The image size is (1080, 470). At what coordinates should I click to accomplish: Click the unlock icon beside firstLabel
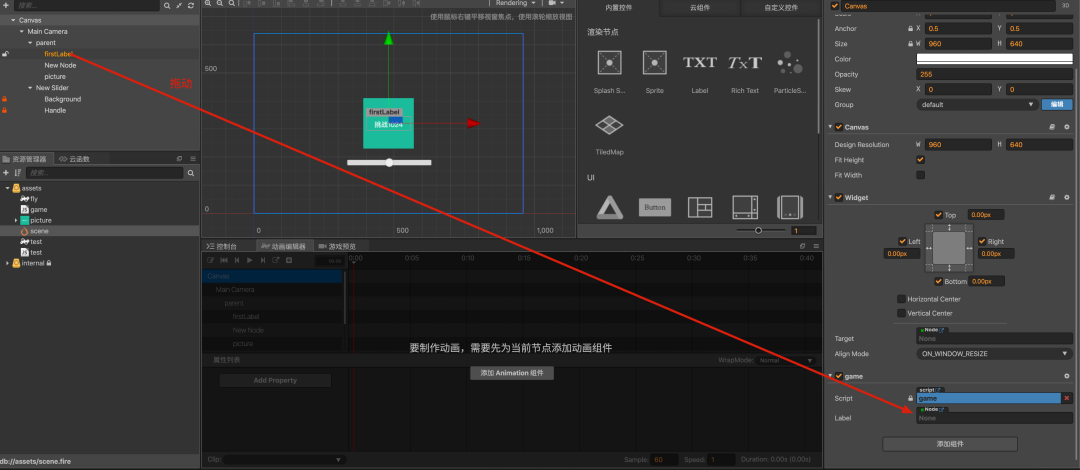[x=6, y=54]
